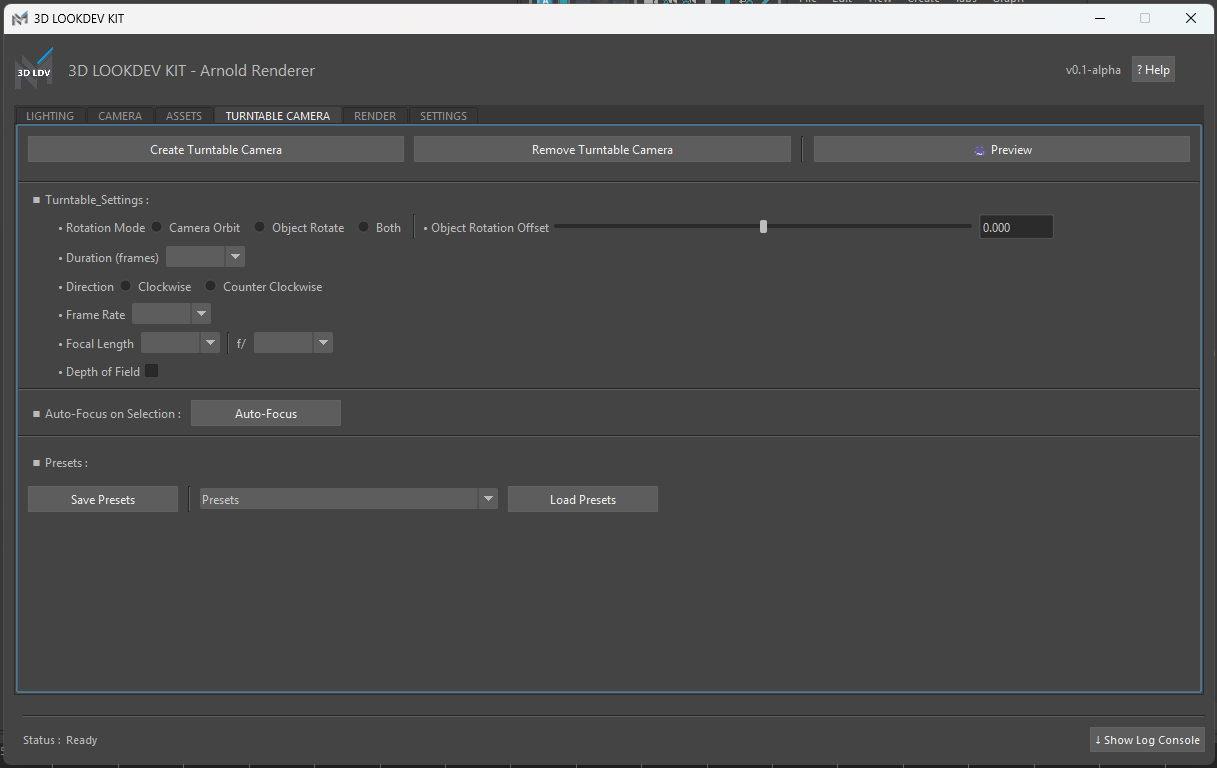Go to the RENDER tab

(x=375, y=116)
